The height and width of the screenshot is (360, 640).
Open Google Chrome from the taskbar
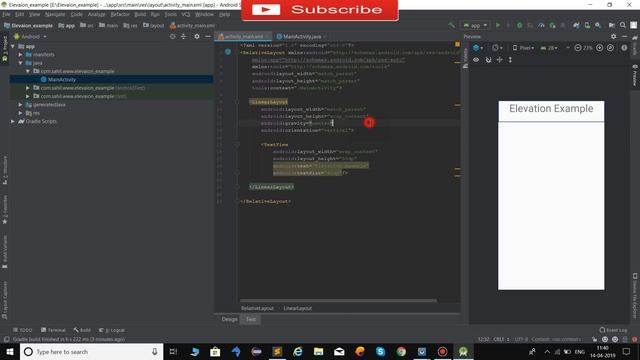[x=401, y=351]
